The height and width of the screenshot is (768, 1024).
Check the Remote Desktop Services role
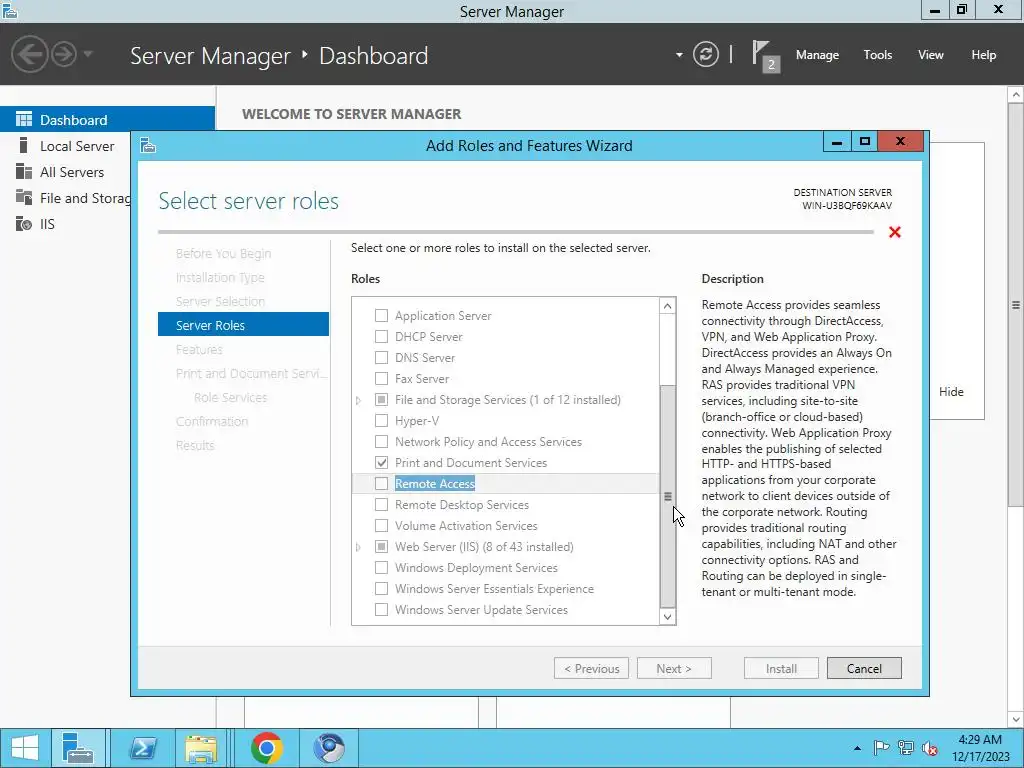[381, 504]
